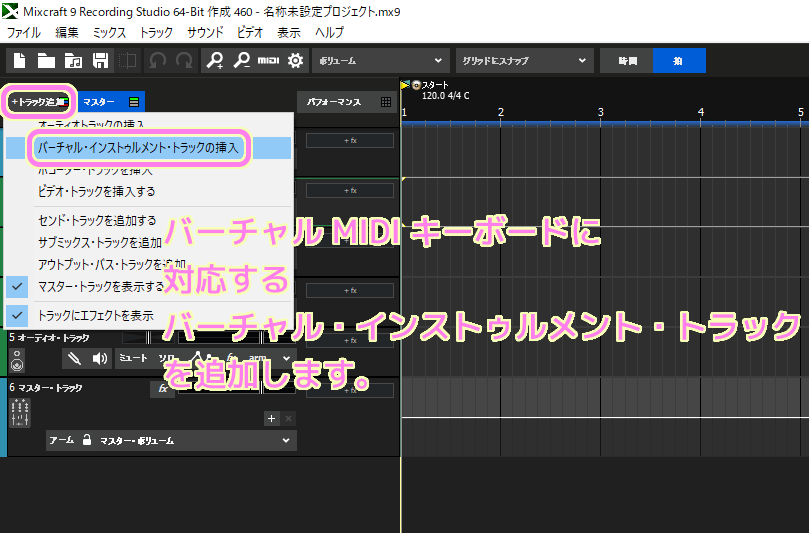Click the track 5 loudspeaker monitor icon
809x533 pixels.
[x=100, y=358]
